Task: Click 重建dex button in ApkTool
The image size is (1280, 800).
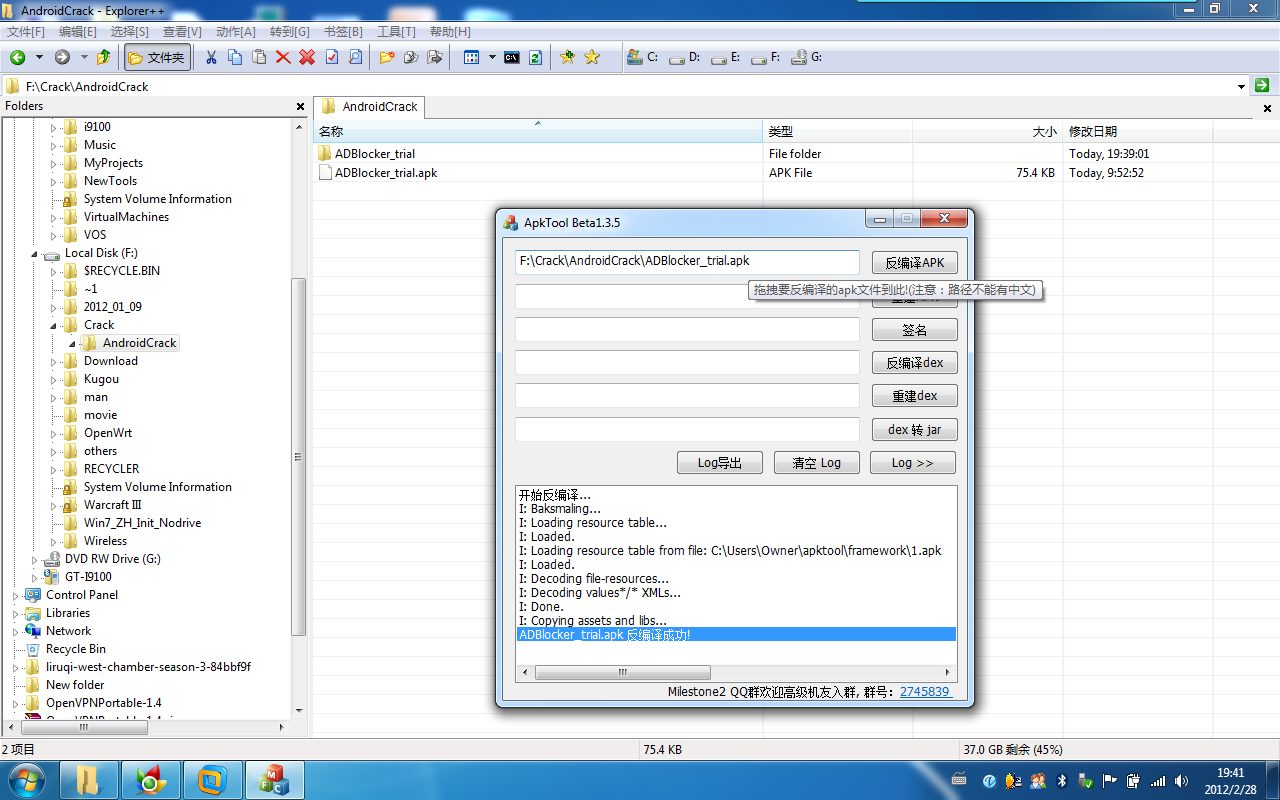Action: coord(914,396)
